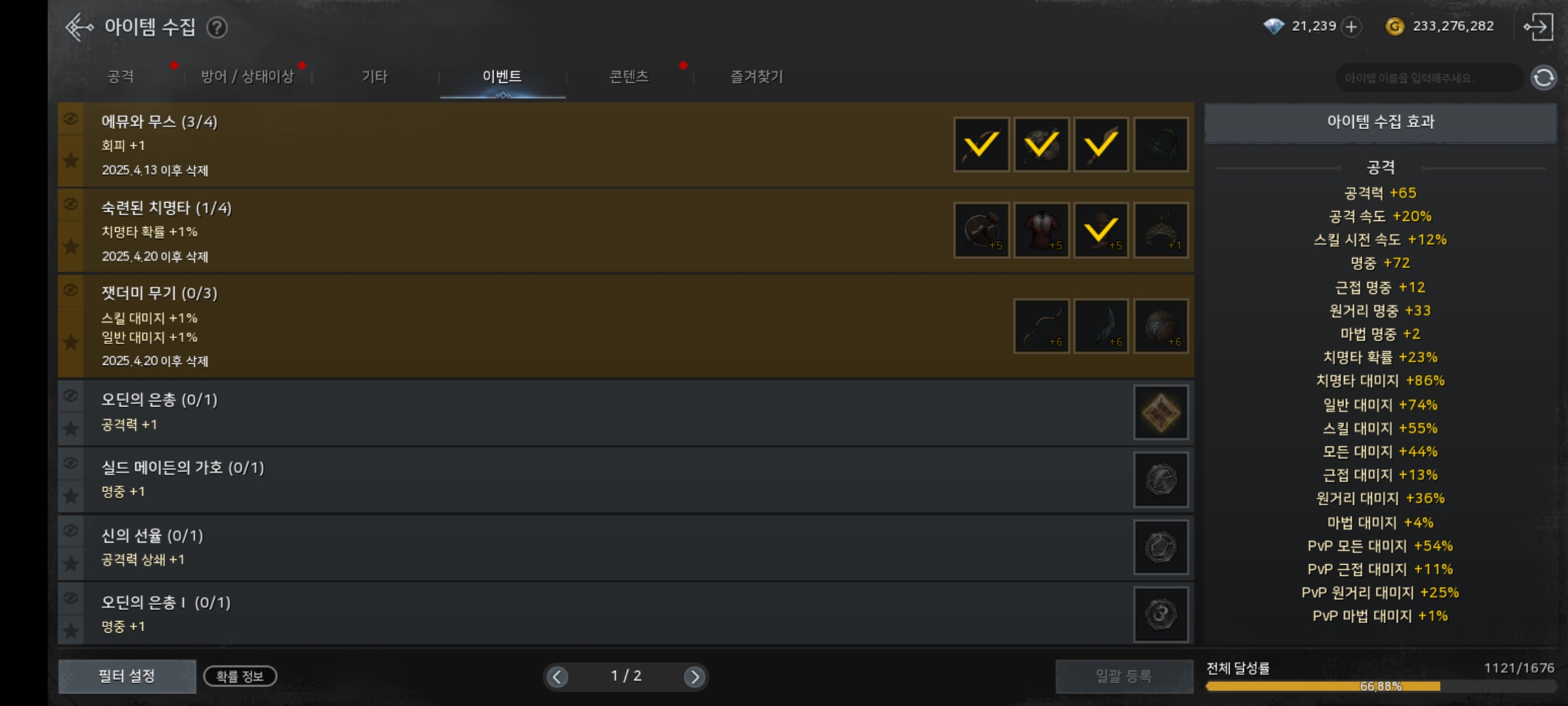Click the red armor item in 숙련된 치명타
Screen dimensions: 1568x706
pyautogui.click(x=1041, y=230)
